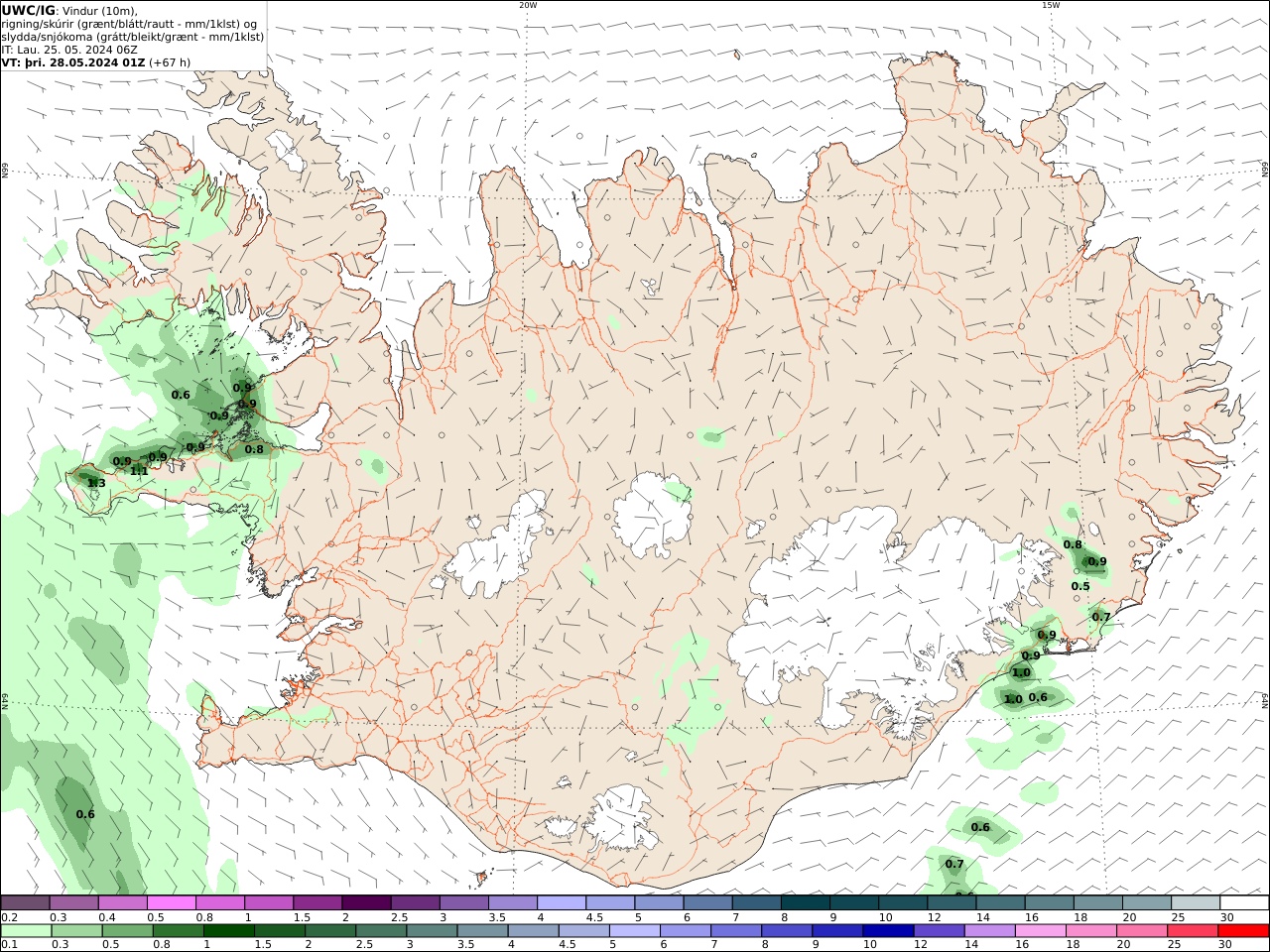Screen dimensions: 1270x952
Task: Pick the darkest purple snow swatch from 2 to 2.5
Action: 365,902
